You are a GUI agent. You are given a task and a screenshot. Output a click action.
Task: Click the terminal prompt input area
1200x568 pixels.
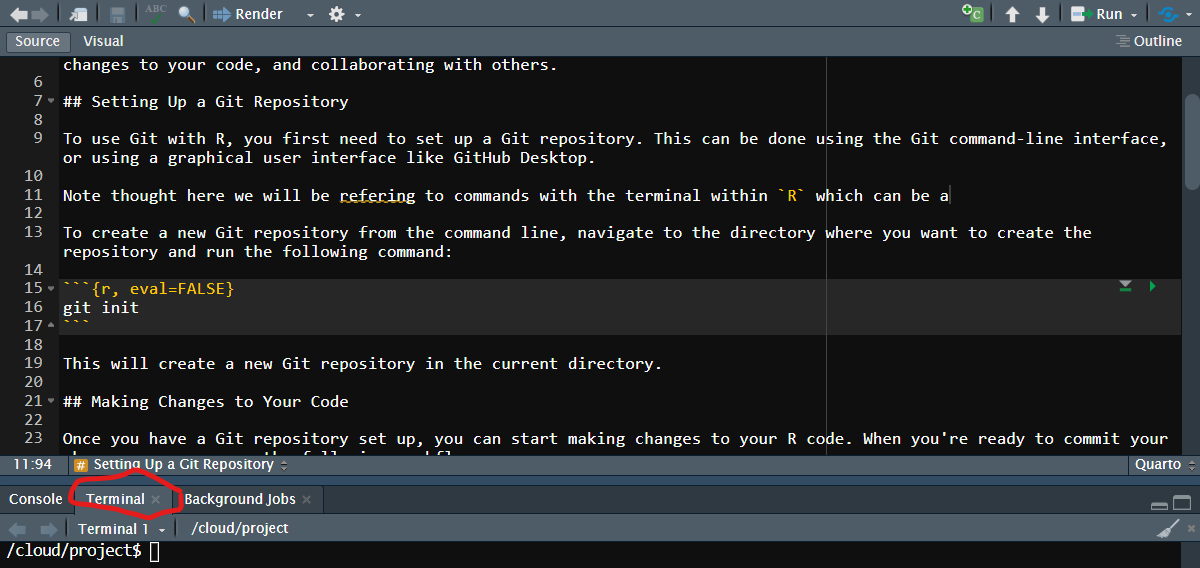click(x=154, y=551)
